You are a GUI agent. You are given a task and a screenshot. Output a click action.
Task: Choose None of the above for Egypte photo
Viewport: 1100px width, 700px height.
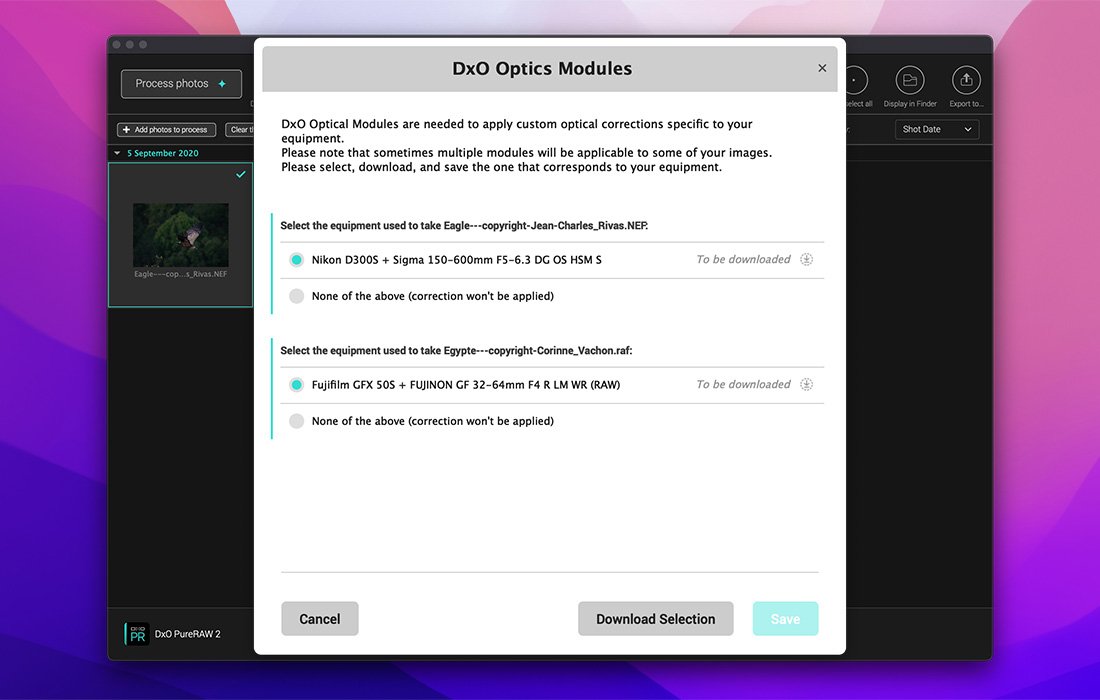click(296, 421)
